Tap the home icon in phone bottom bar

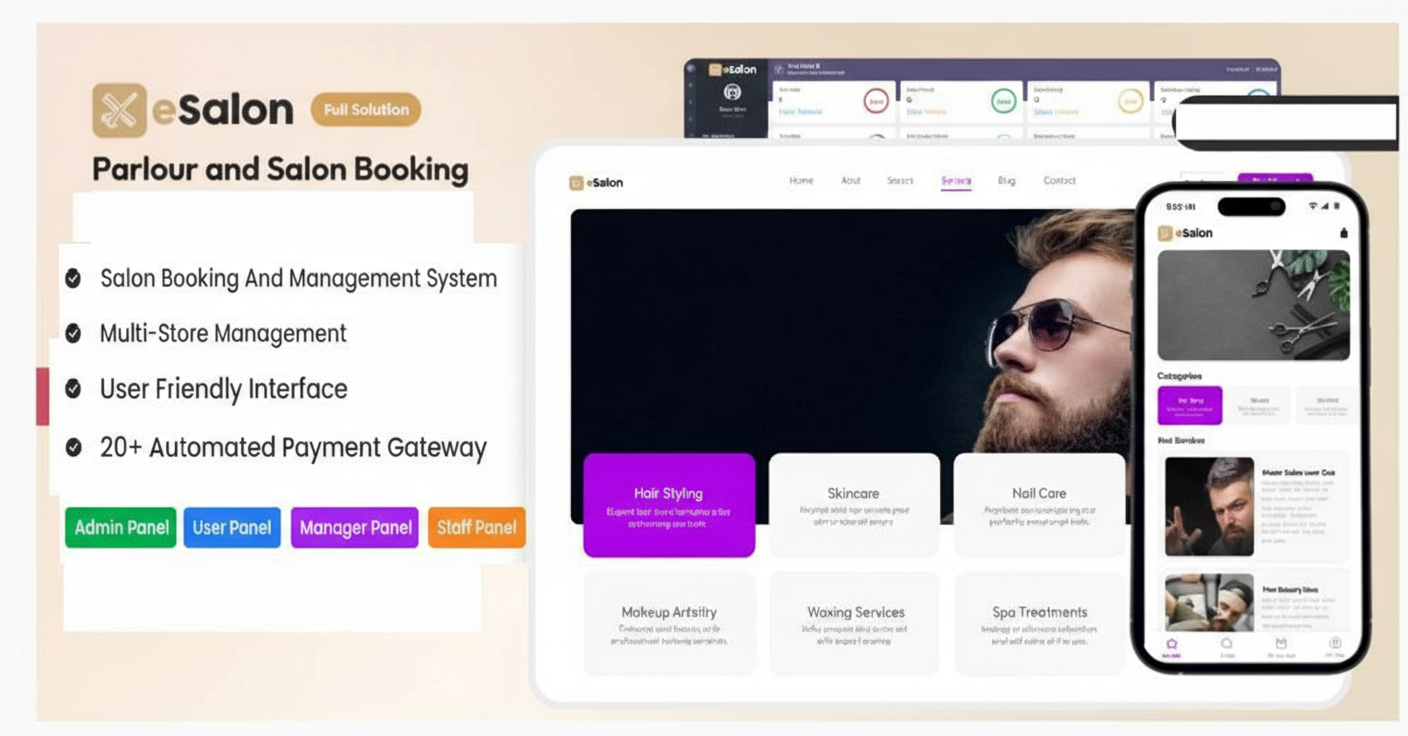(x=1171, y=645)
